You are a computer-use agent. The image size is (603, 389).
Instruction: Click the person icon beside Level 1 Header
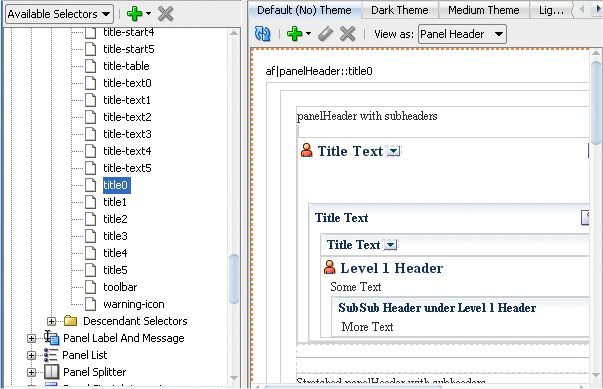(329, 267)
